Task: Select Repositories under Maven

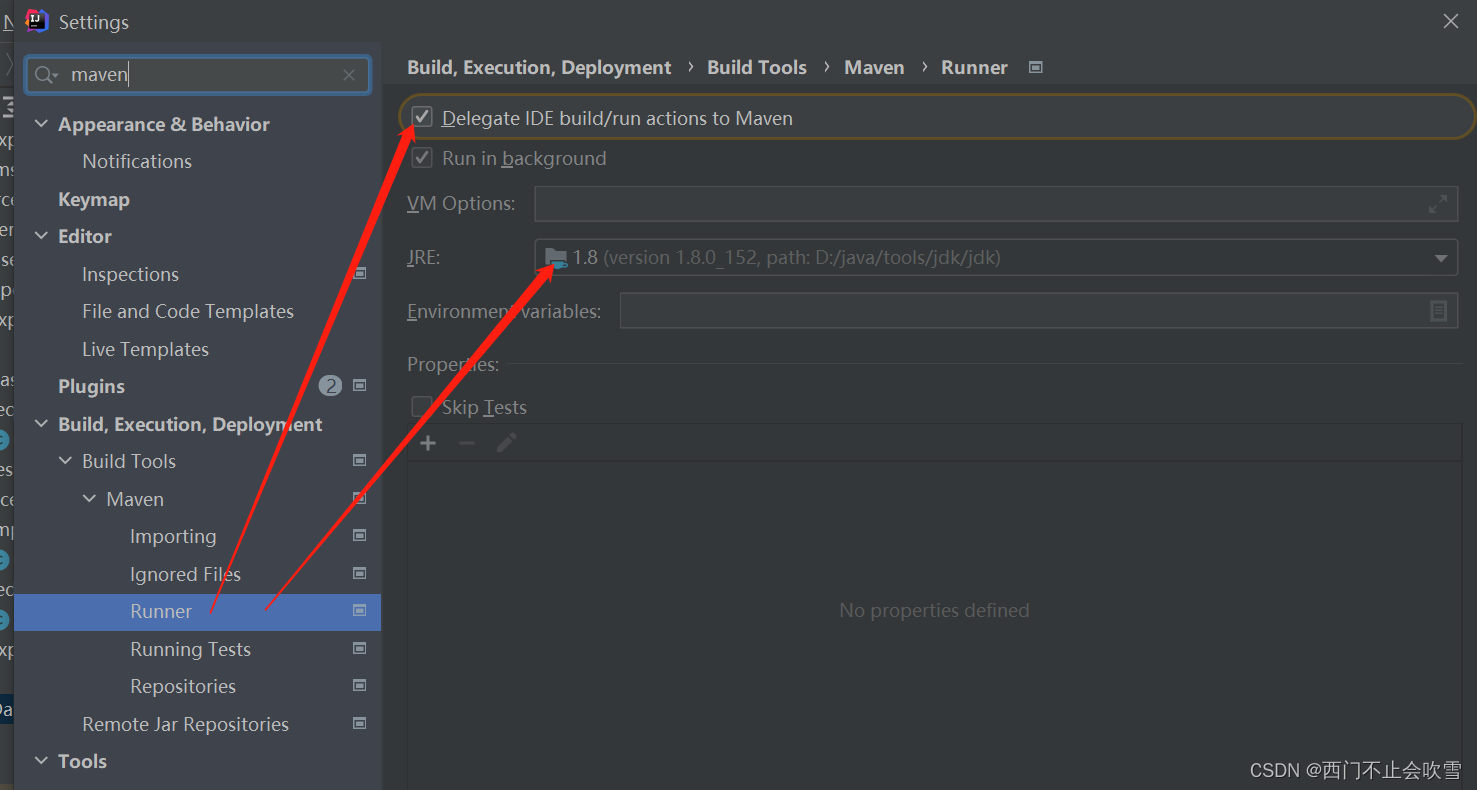Action: click(183, 686)
